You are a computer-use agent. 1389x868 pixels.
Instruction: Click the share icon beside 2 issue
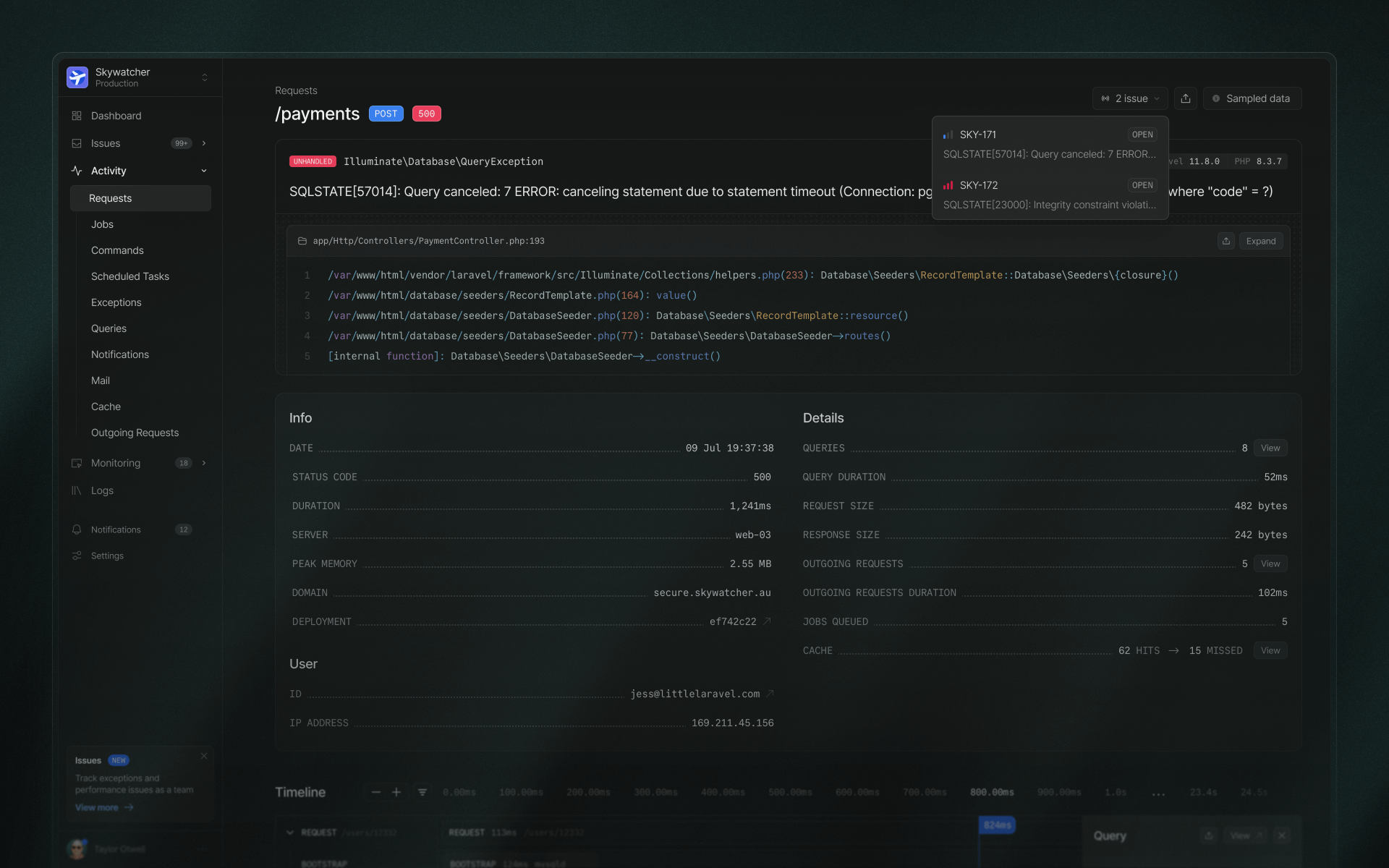1185,98
